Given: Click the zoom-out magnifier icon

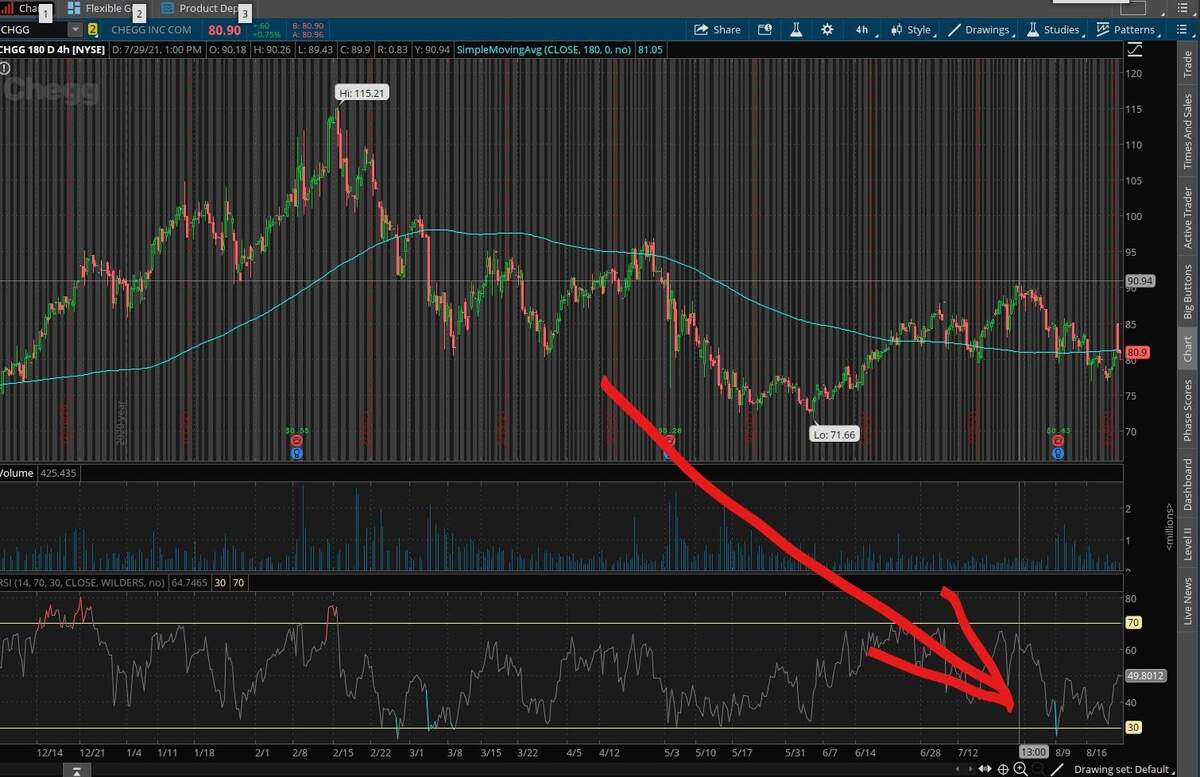Looking at the screenshot, I should coord(1039,768).
